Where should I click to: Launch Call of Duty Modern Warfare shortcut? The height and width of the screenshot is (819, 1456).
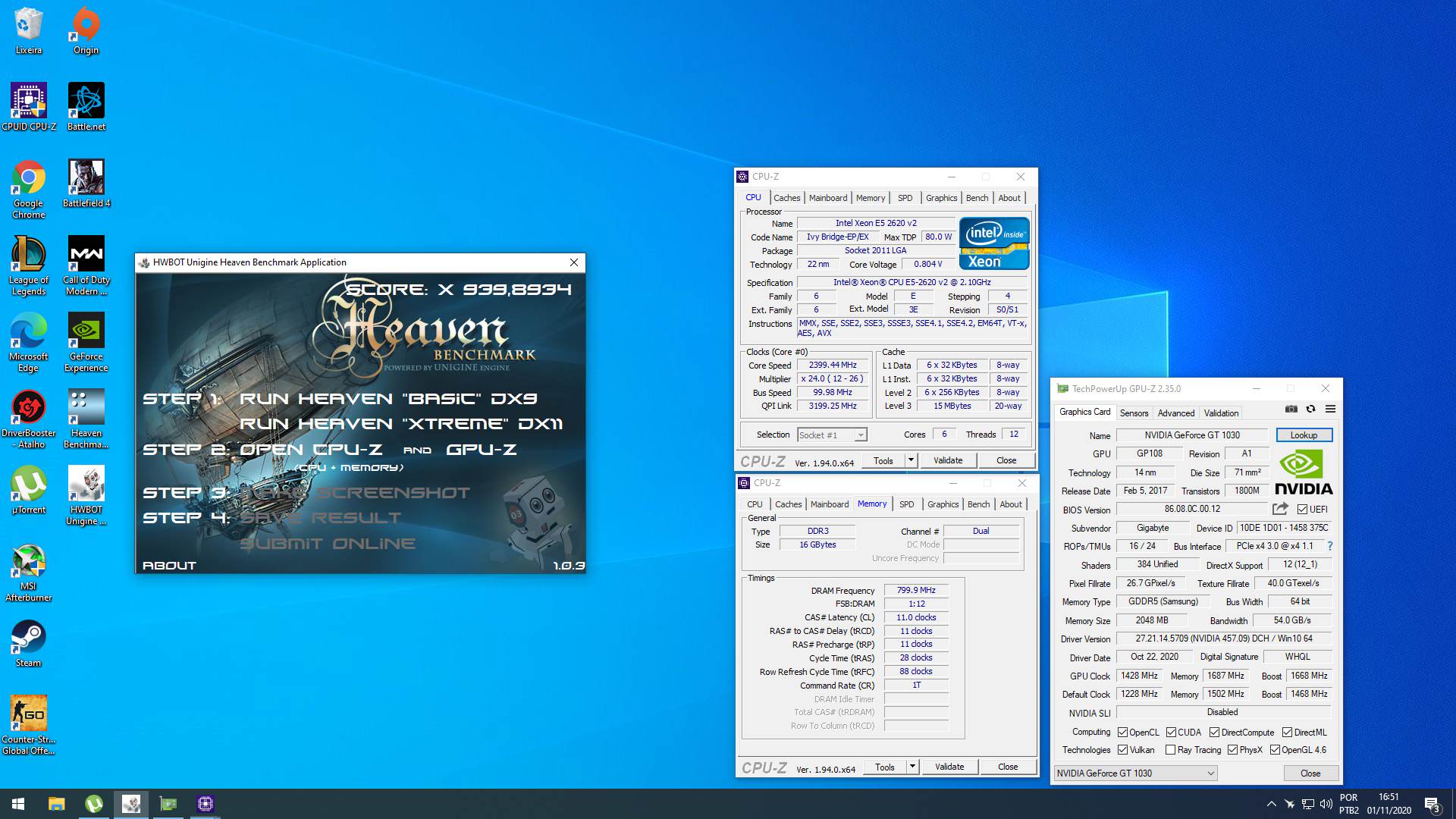(86, 266)
